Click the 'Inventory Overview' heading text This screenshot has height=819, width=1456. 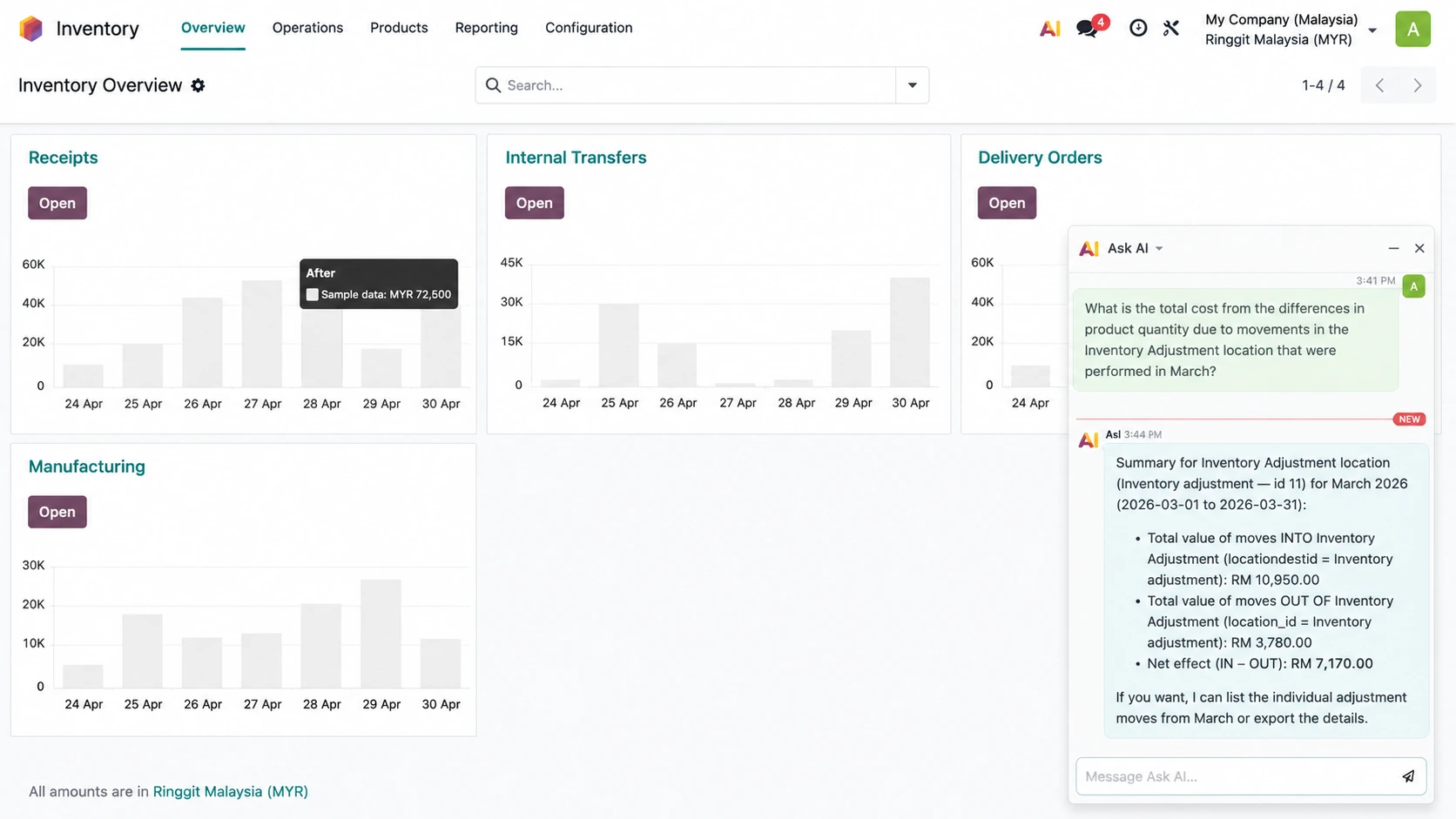100,85
